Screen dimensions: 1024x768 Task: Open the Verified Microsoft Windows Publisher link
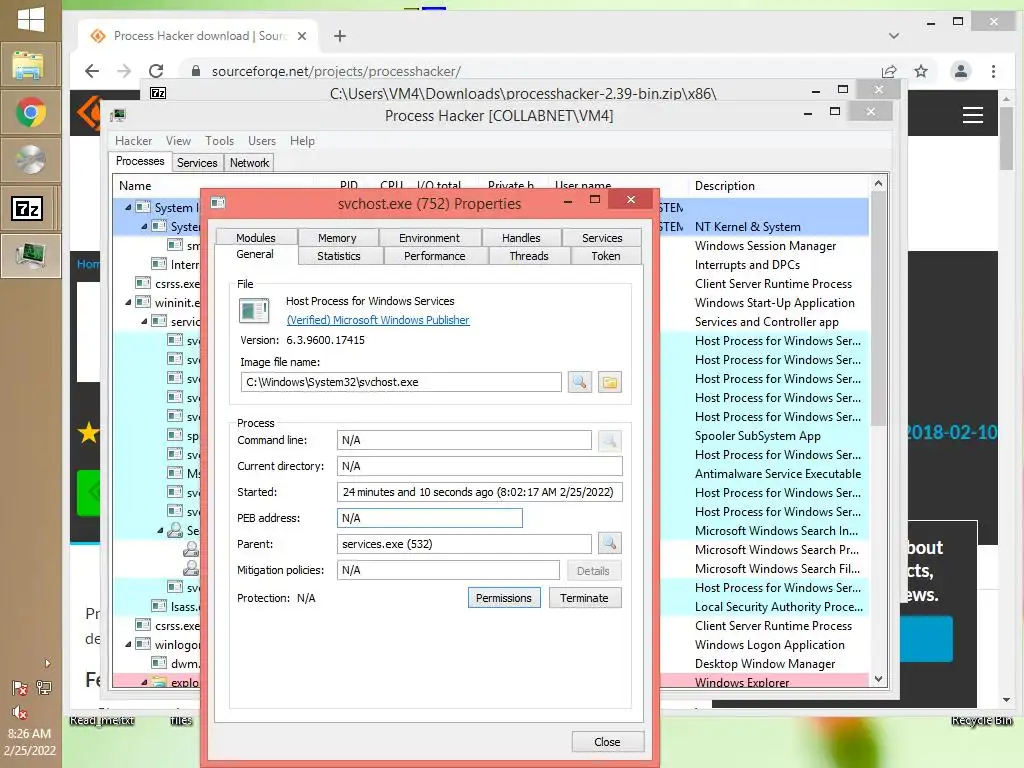tap(377, 320)
